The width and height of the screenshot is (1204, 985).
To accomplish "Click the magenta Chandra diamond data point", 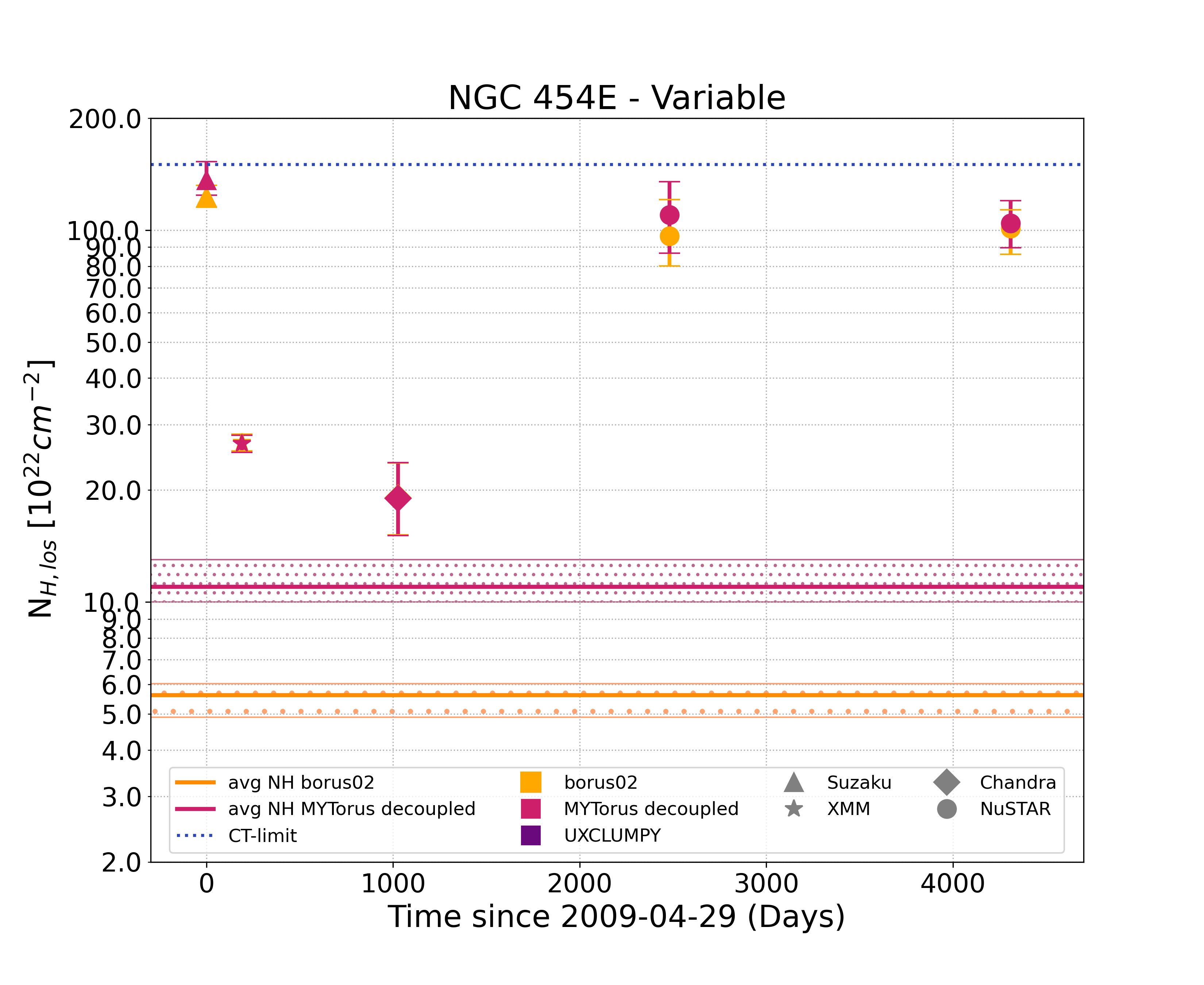I will pos(398,498).
